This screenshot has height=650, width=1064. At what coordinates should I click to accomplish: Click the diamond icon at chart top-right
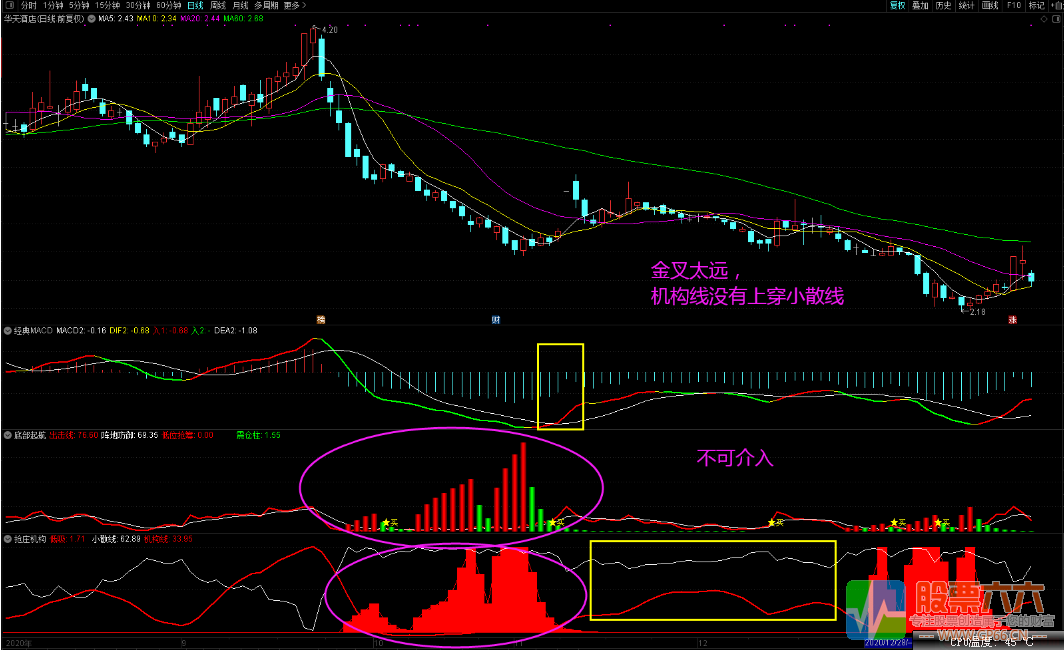click(1044, 19)
